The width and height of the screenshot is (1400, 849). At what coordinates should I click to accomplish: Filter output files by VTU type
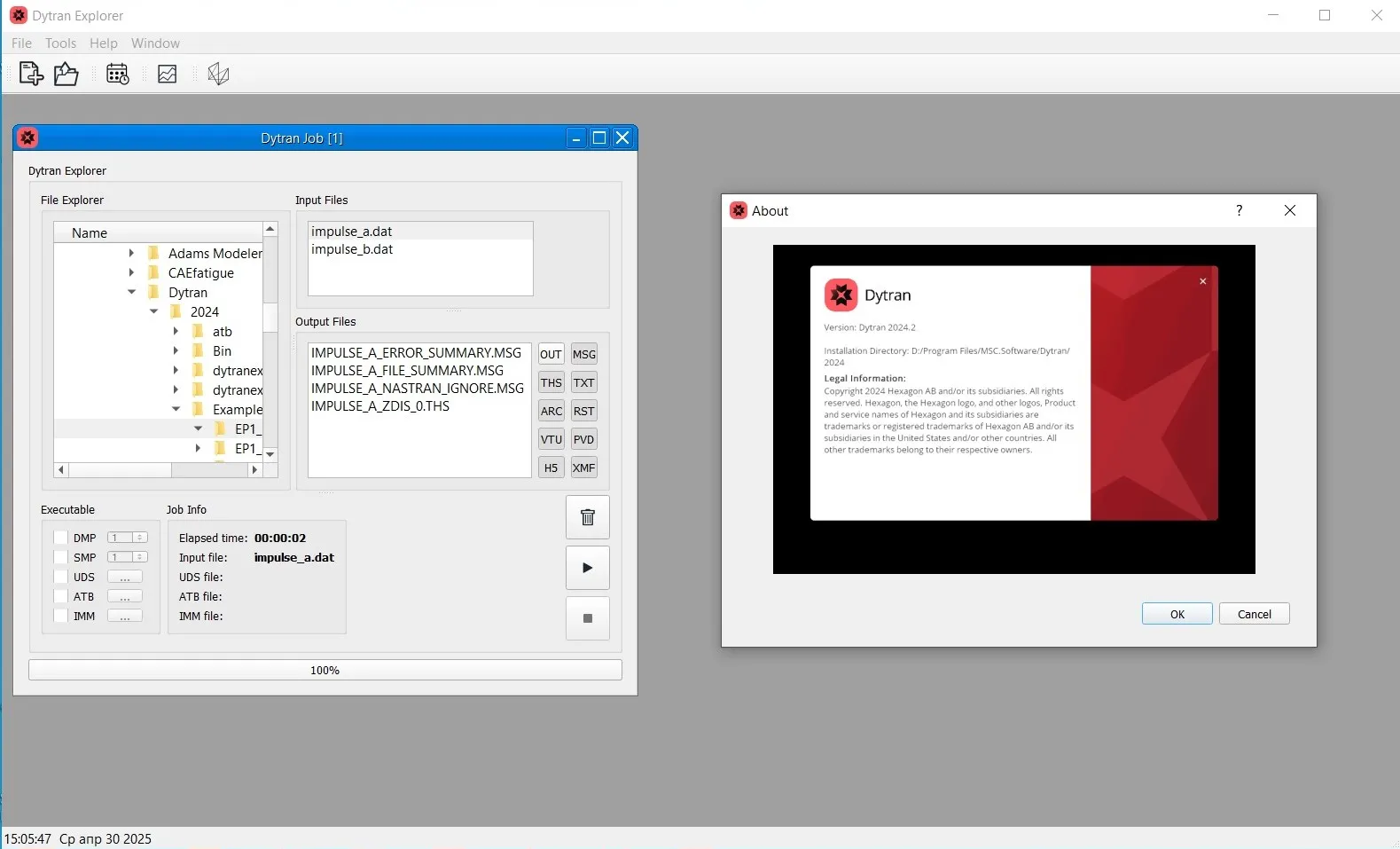pos(551,439)
